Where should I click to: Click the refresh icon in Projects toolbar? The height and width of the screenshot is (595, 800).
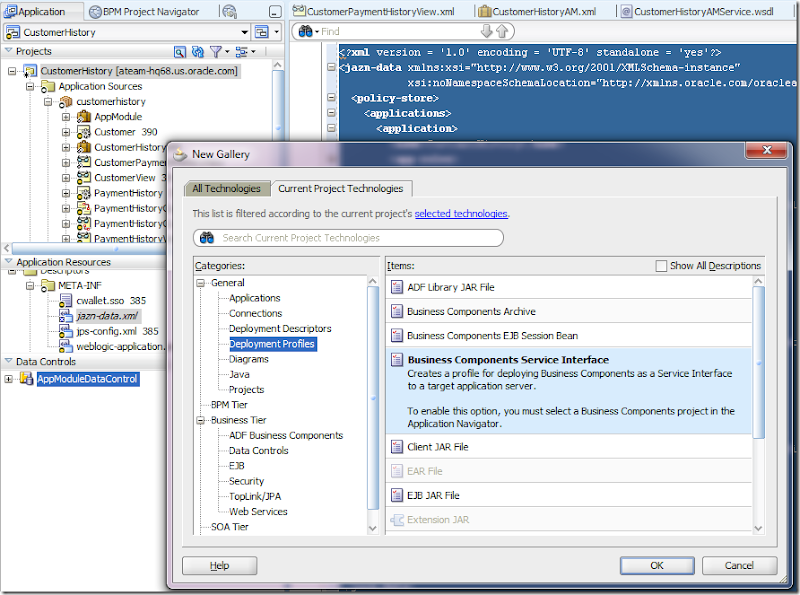pos(198,51)
